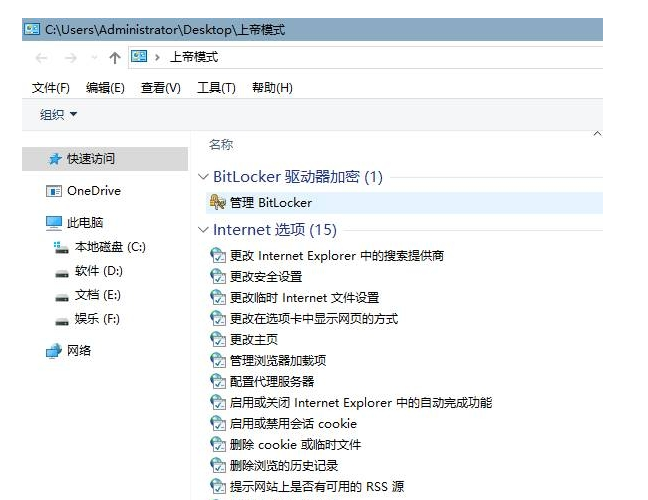Viewport: 648px width, 500px height.
Task: Click the title bar window icon
Action: [x=32, y=29]
